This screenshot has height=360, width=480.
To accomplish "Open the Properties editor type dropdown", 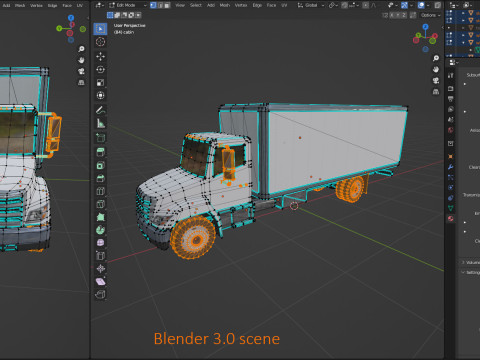I will 454,62.
